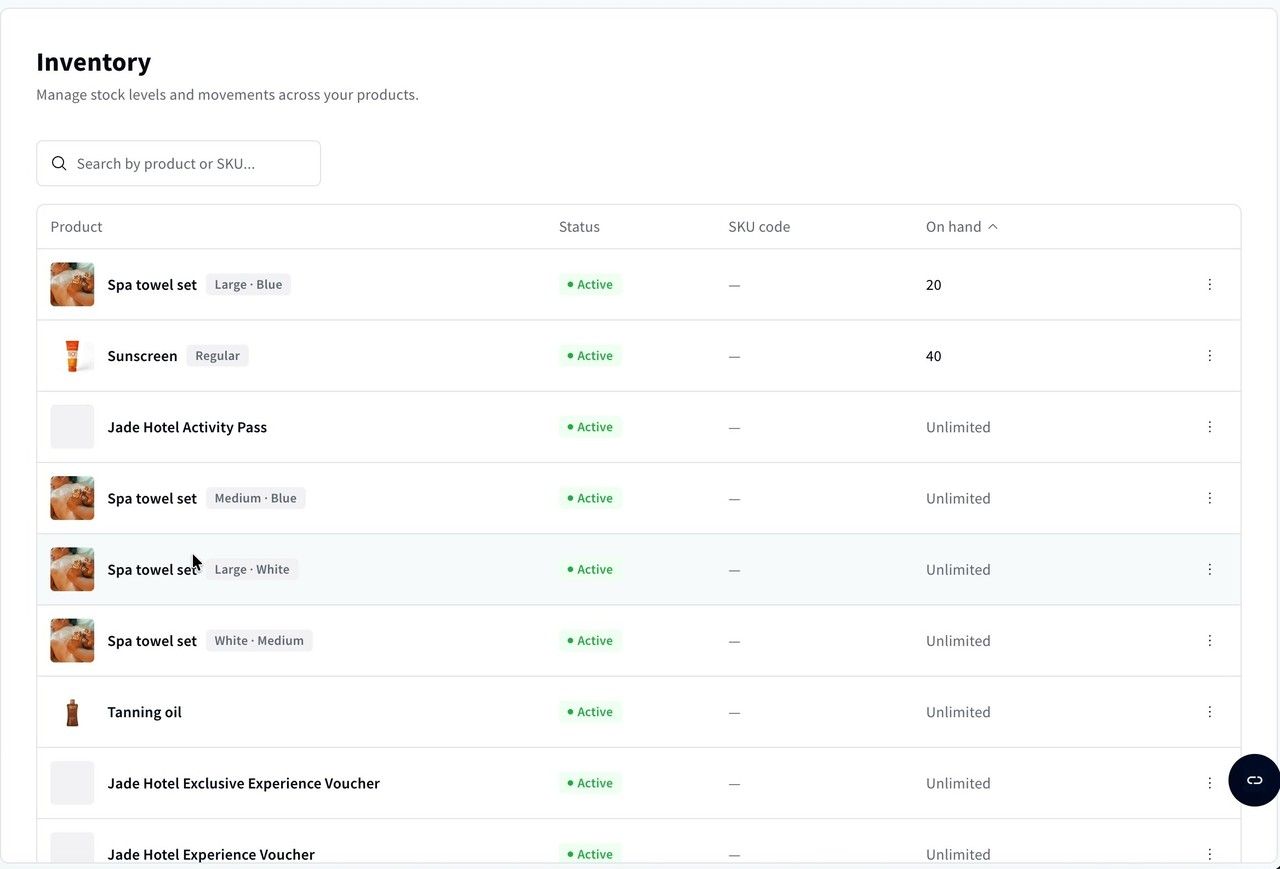
Task: Click the On hand column header label
Action: click(x=953, y=227)
